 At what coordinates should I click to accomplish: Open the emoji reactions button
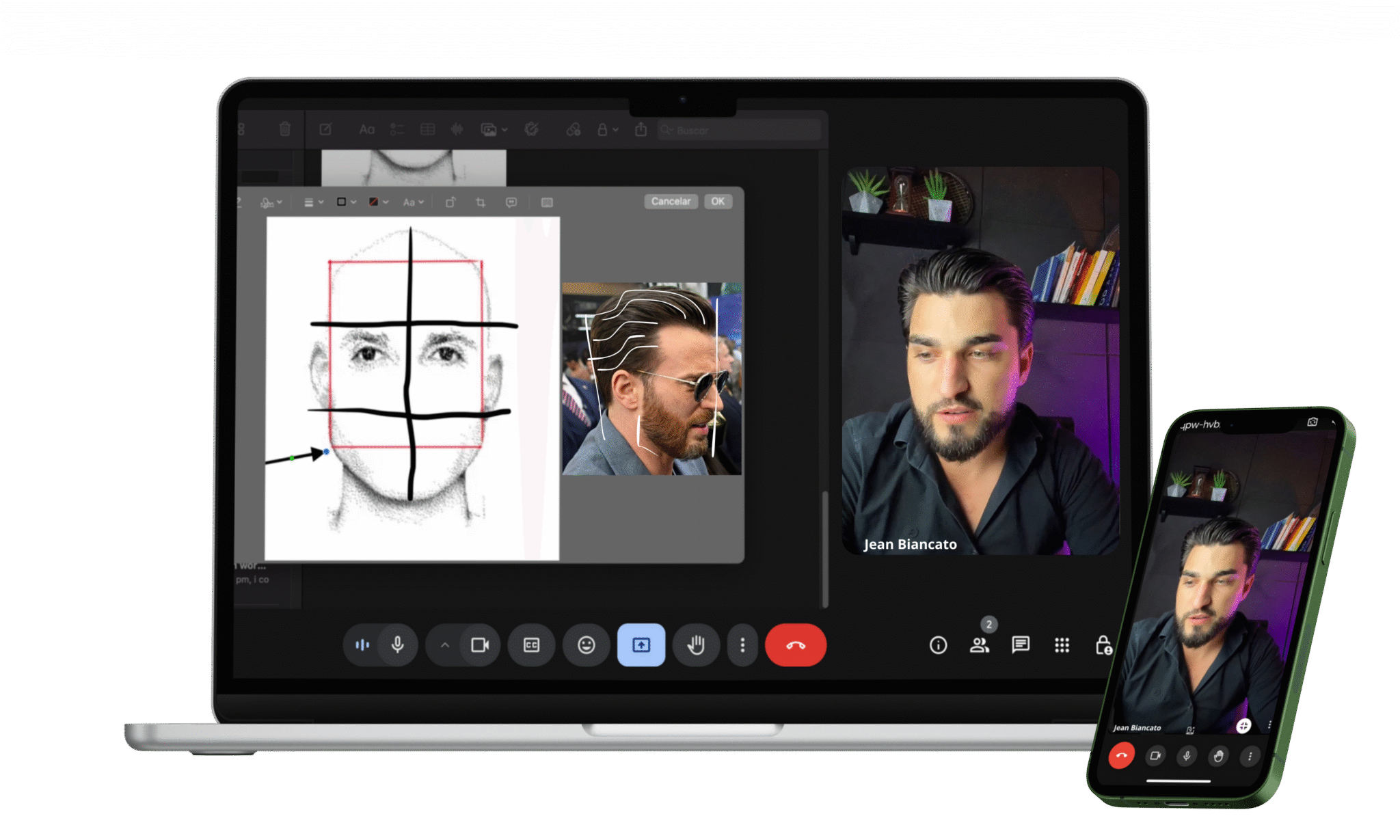(x=586, y=645)
